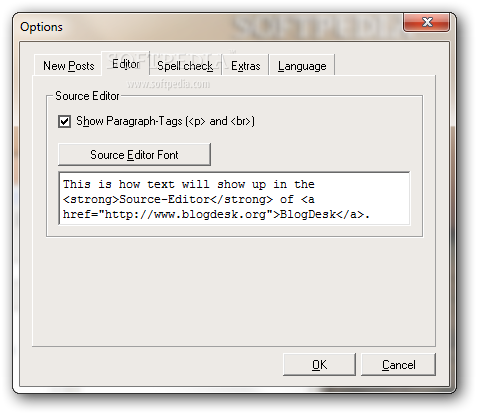Uncheck Show Paragraph-Tags checkbox
477x414 pixels.
tap(64, 121)
